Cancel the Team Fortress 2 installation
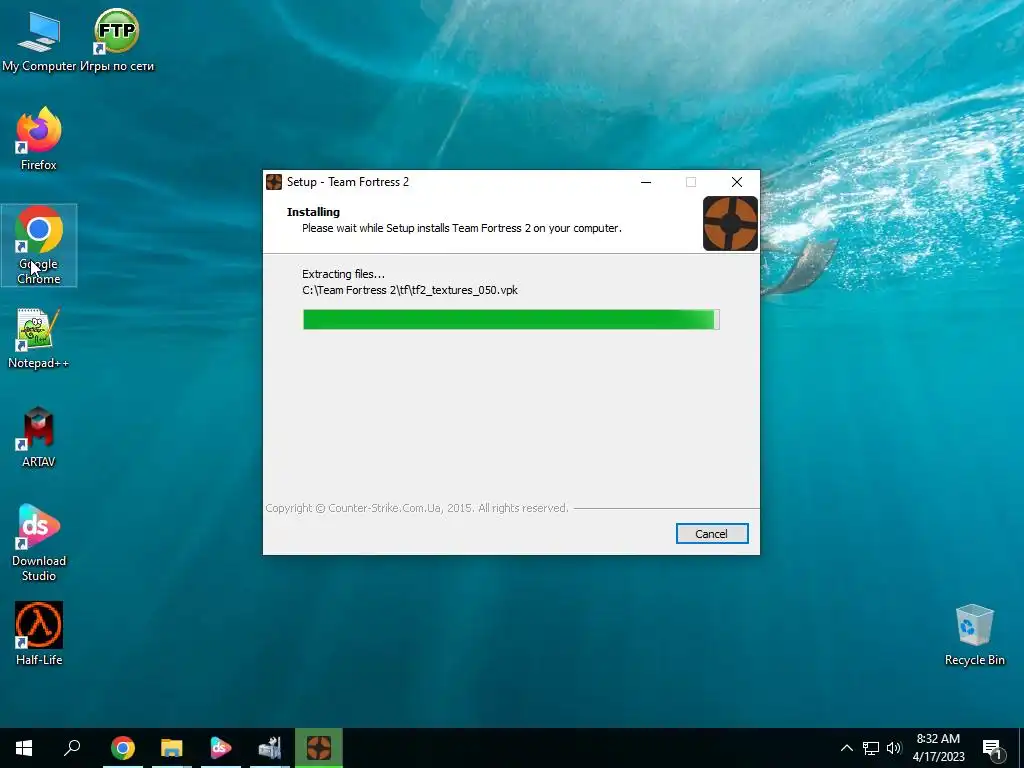 coord(712,534)
